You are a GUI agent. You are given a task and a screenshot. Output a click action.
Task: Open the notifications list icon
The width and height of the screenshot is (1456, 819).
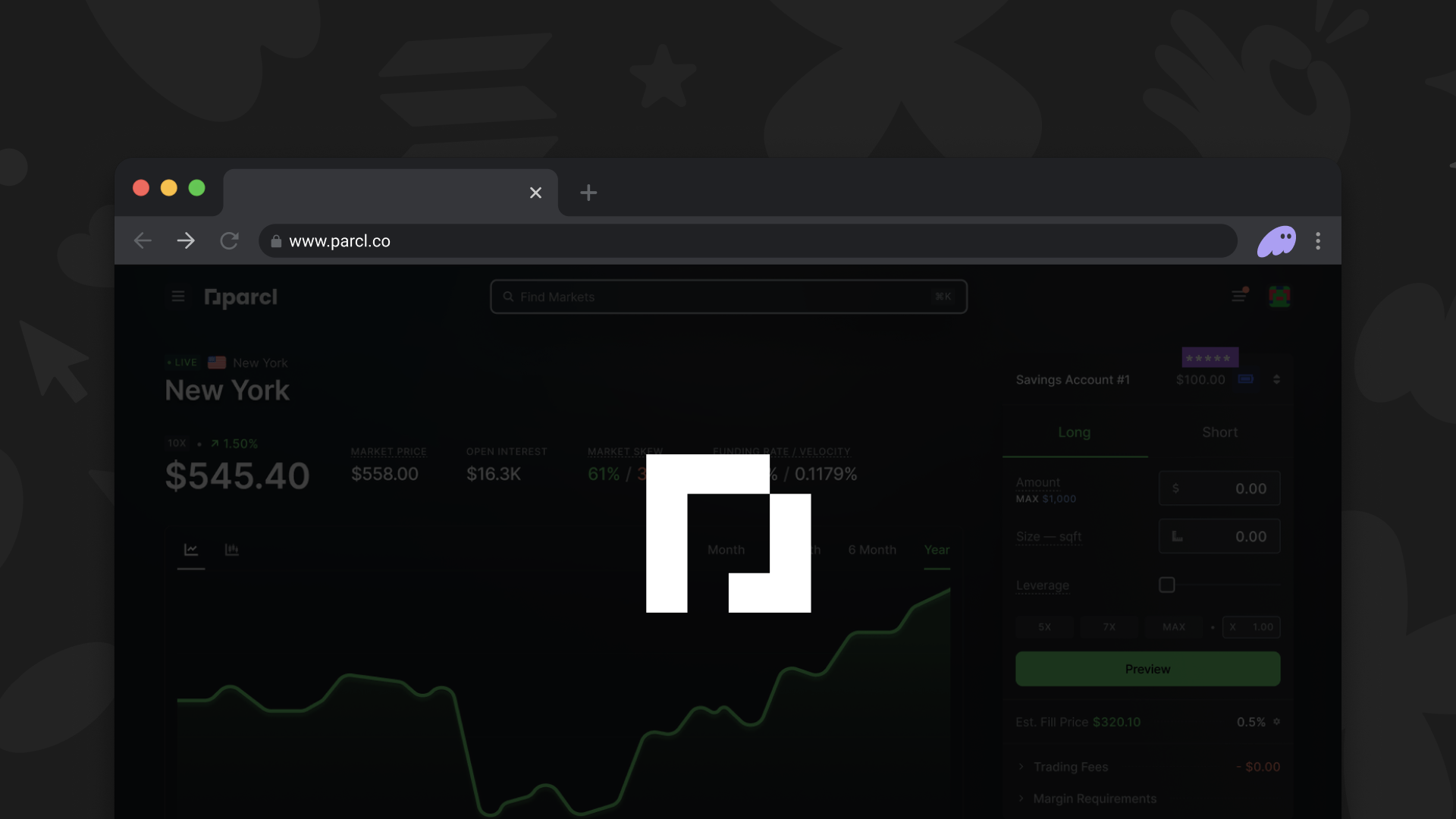tap(1239, 296)
